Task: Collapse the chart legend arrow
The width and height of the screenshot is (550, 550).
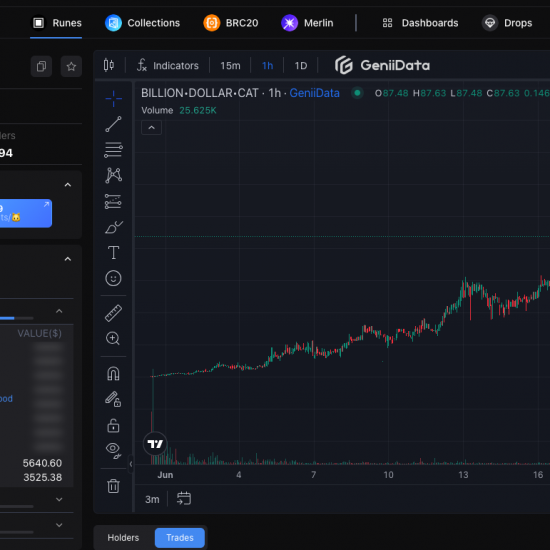Action: tap(151, 128)
